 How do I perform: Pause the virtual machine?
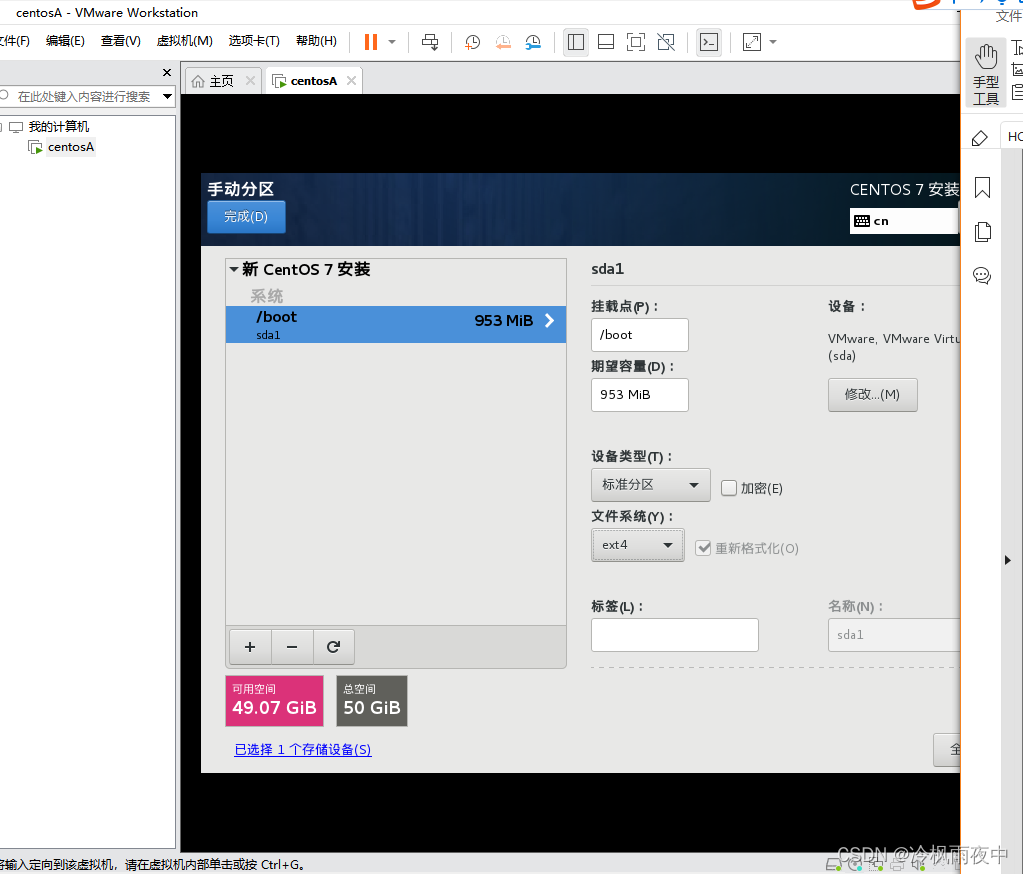click(371, 42)
